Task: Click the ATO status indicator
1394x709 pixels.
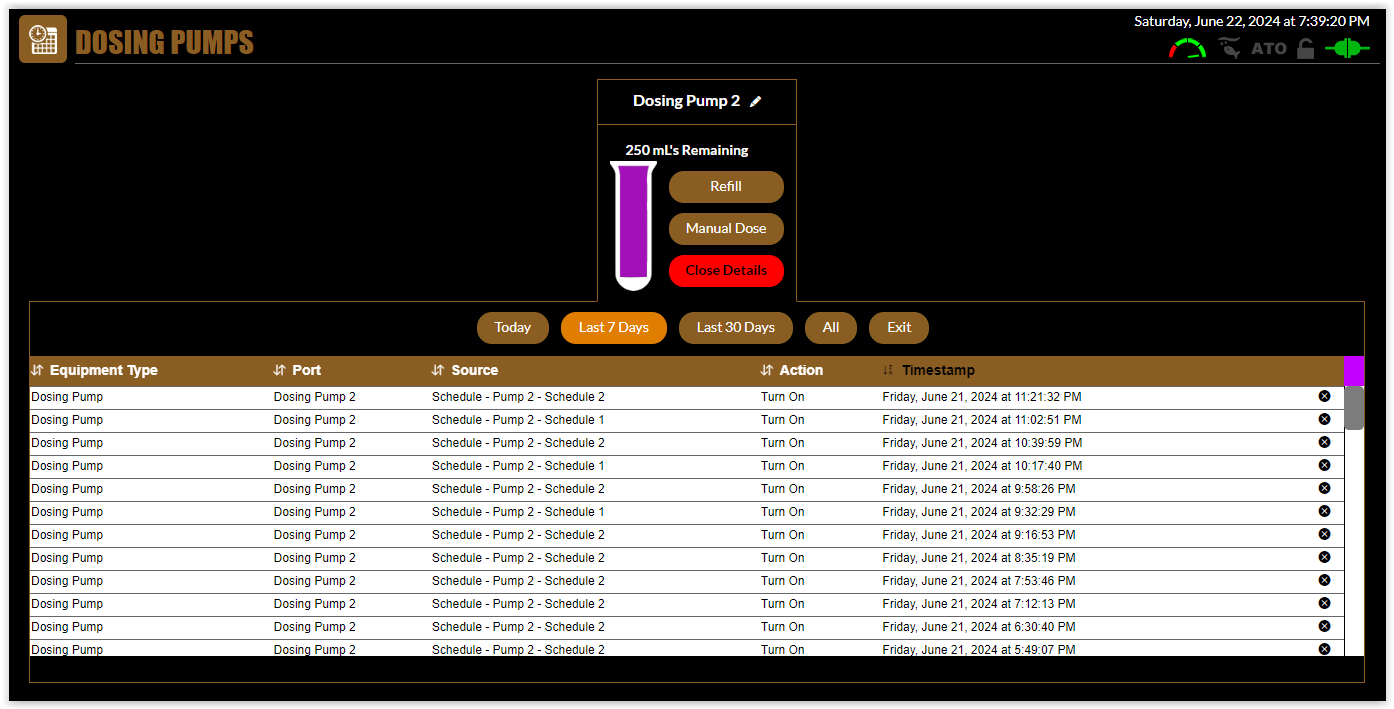Action: (1269, 48)
